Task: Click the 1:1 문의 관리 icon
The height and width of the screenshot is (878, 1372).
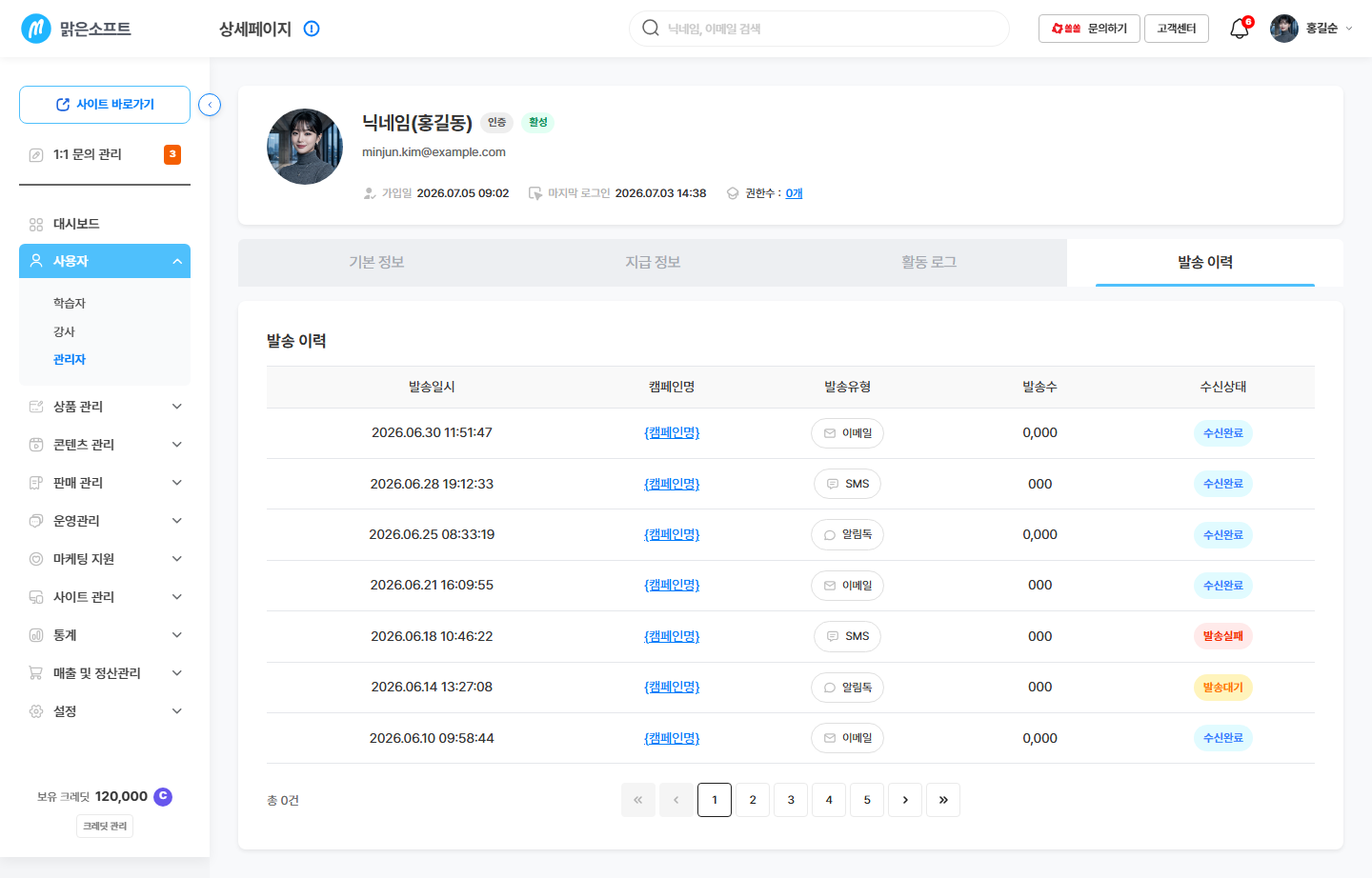Action: pyautogui.click(x=36, y=154)
